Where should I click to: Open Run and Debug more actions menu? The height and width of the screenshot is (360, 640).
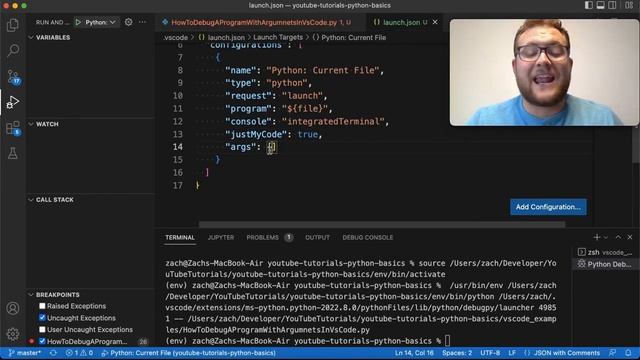coord(142,22)
